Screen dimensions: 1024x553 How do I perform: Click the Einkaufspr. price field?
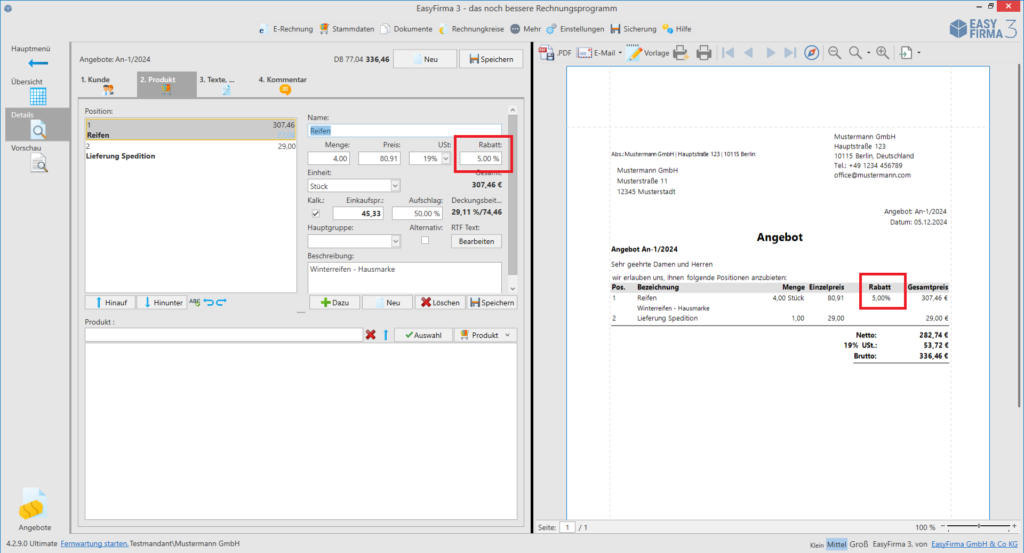pyautogui.click(x=358, y=213)
